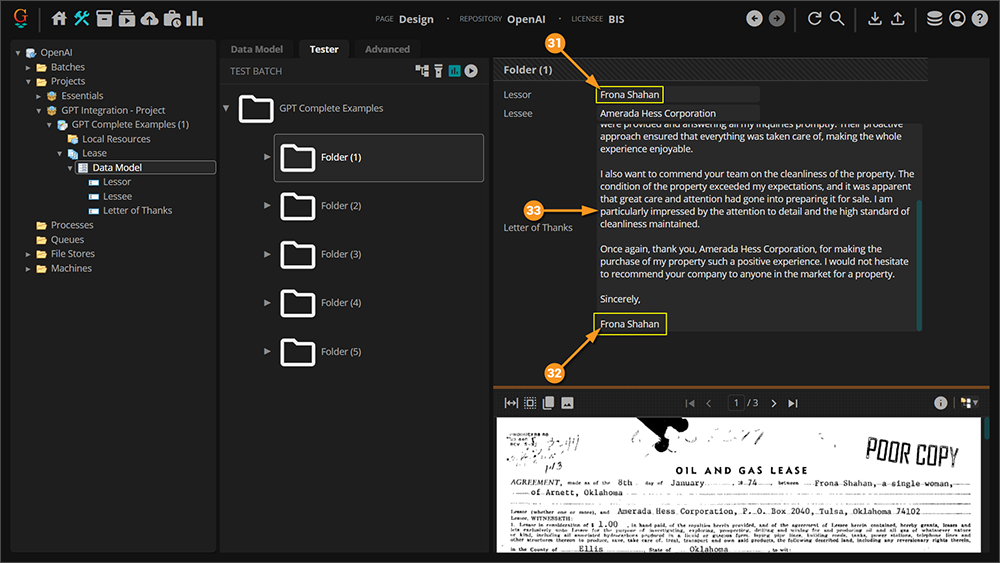Click the Grooper logo icon
This screenshot has width=1000, height=563.
[20, 18]
